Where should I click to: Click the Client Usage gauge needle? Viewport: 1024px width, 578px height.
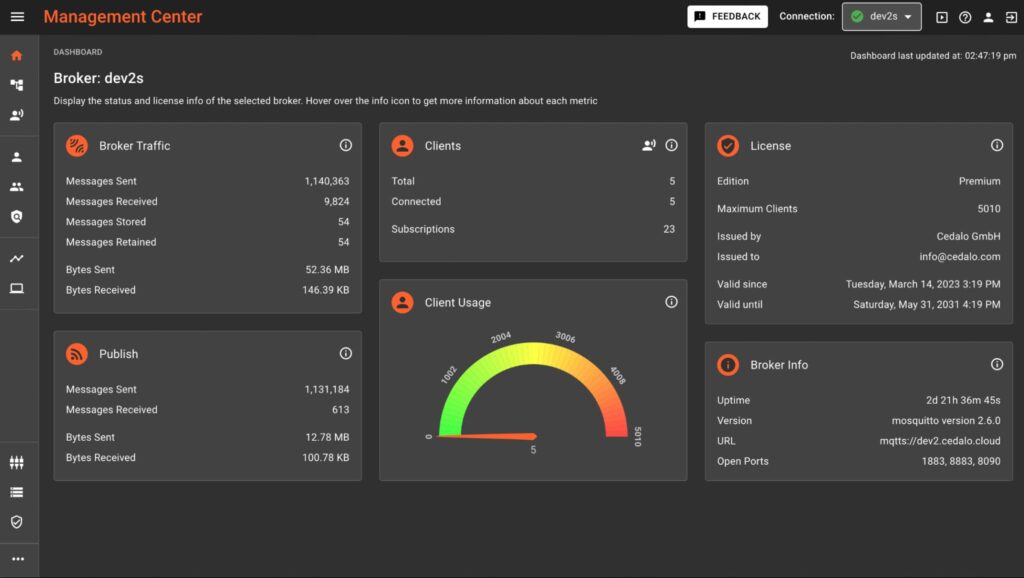click(x=490, y=436)
